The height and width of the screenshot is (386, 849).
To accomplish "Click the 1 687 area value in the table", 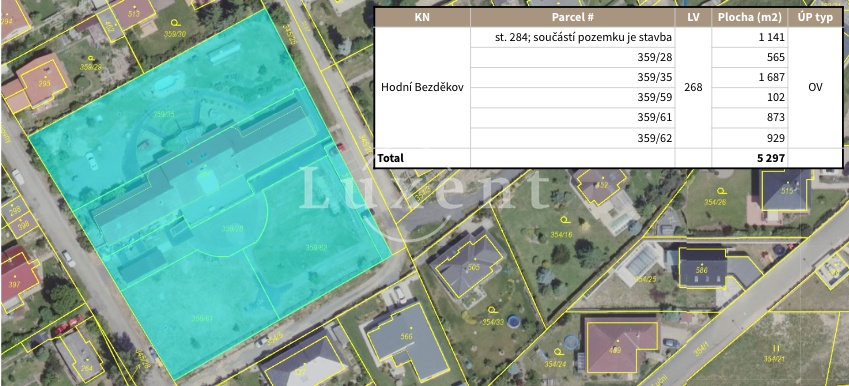I will (x=772, y=77).
